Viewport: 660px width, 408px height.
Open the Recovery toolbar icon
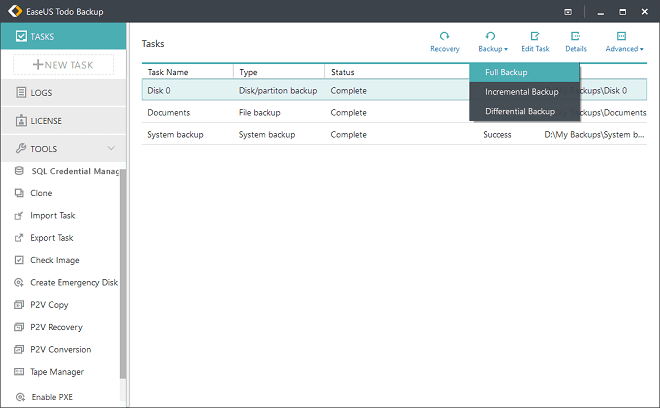click(x=444, y=36)
